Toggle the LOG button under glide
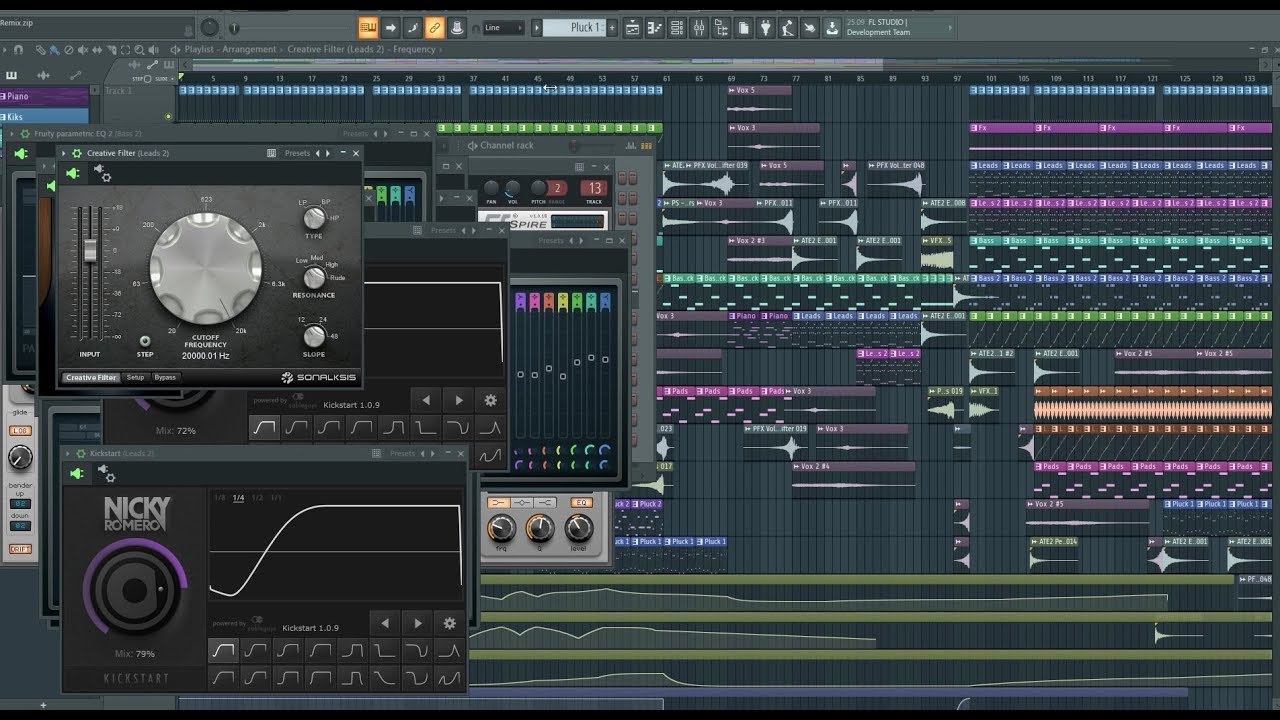The image size is (1280, 720). tap(20, 430)
